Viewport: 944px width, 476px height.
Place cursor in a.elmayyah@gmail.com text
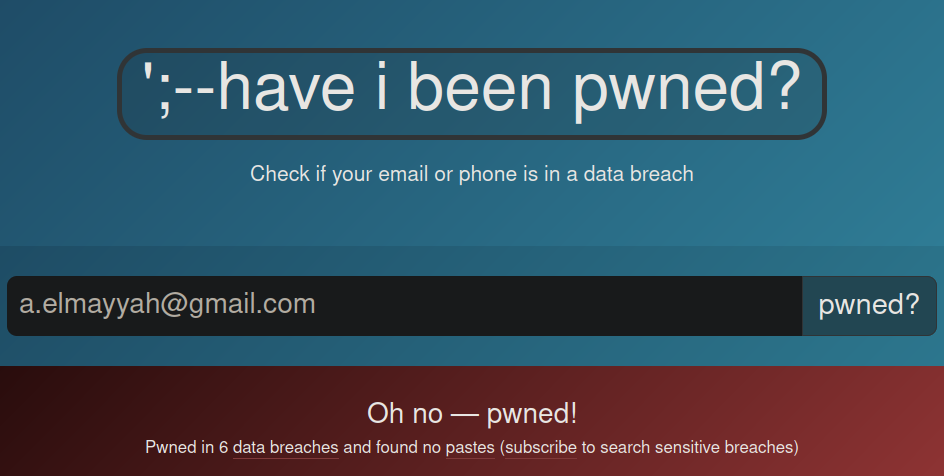pos(167,304)
